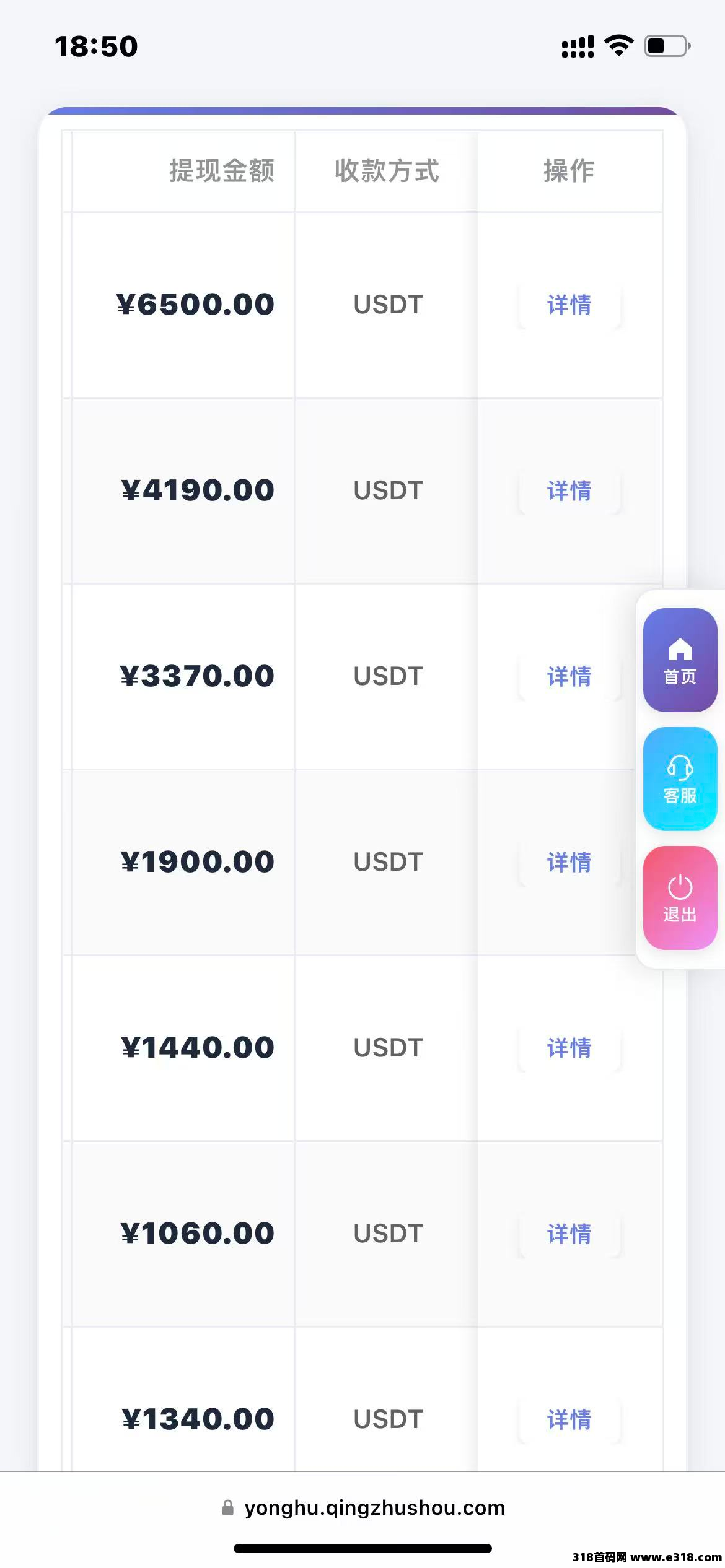The image size is (725, 1568).
Task: Open 详情 for the ¥1340.00 withdrawal
Action: [569, 1420]
